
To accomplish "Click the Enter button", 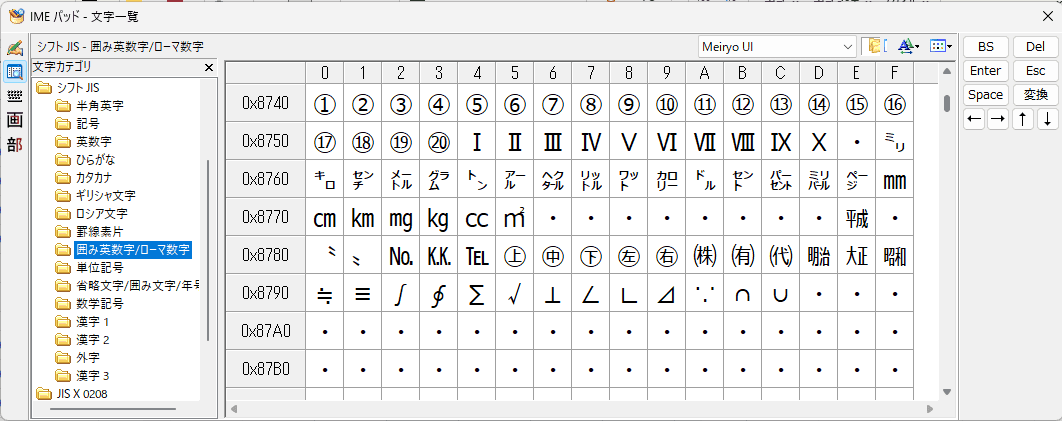I will coord(985,71).
